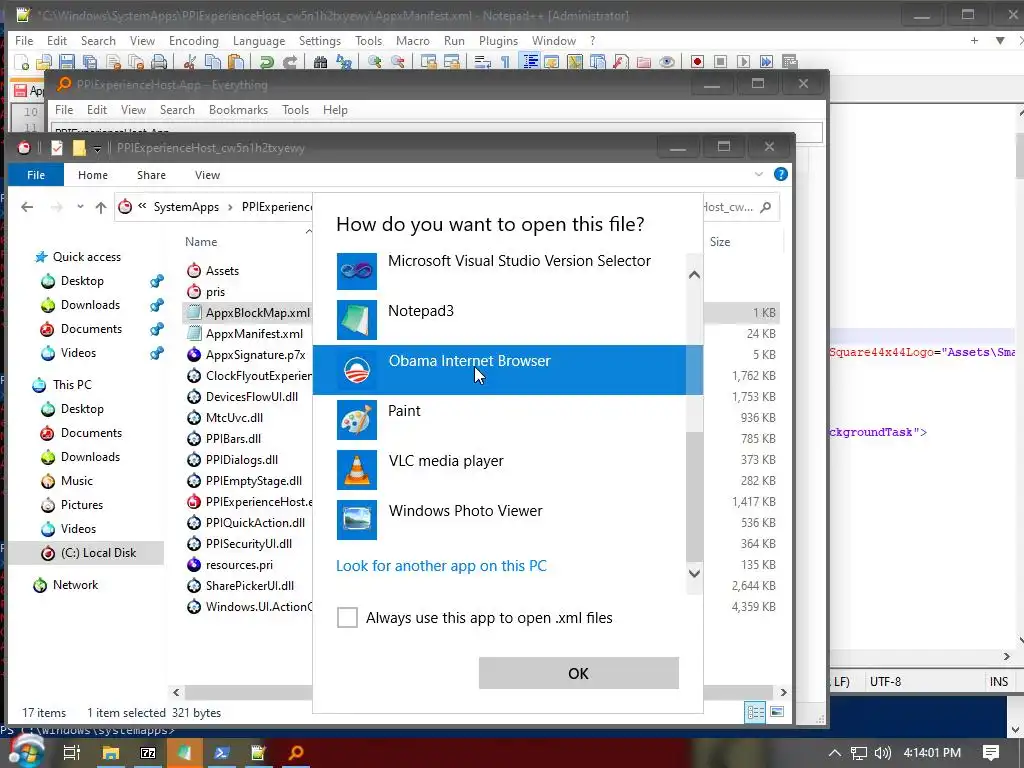Open PowerShell from taskbar
This screenshot has height=768, width=1024.
coord(221,753)
